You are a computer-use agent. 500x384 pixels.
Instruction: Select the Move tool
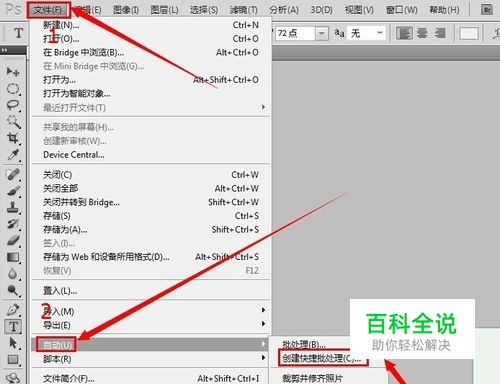(x=13, y=71)
